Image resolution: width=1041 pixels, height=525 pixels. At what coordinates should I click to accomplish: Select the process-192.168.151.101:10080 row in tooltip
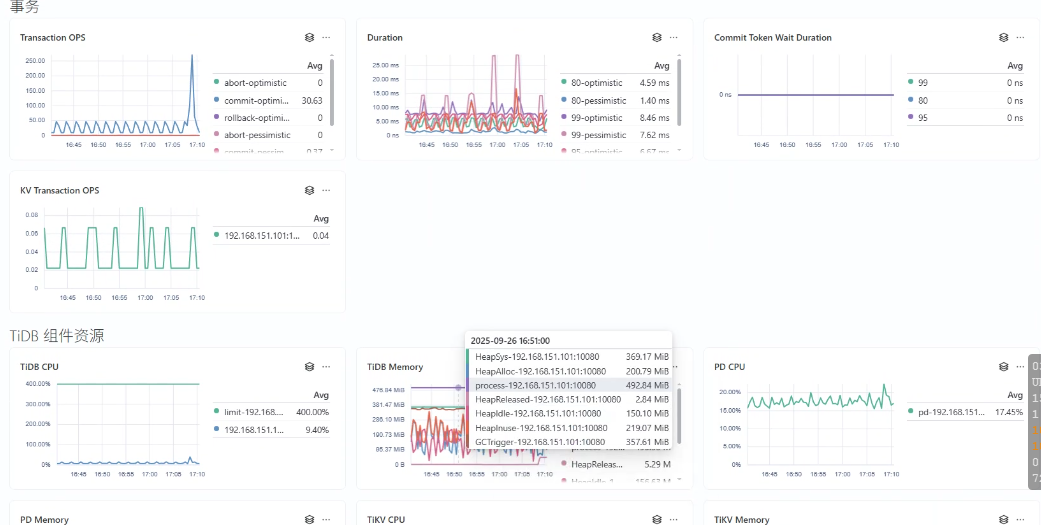coord(535,385)
